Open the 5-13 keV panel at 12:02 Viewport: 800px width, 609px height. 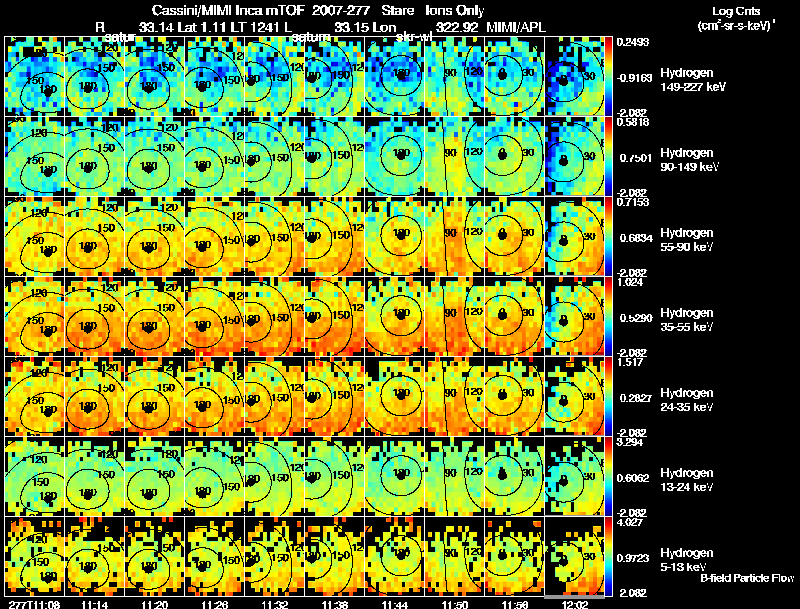(574, 557)
